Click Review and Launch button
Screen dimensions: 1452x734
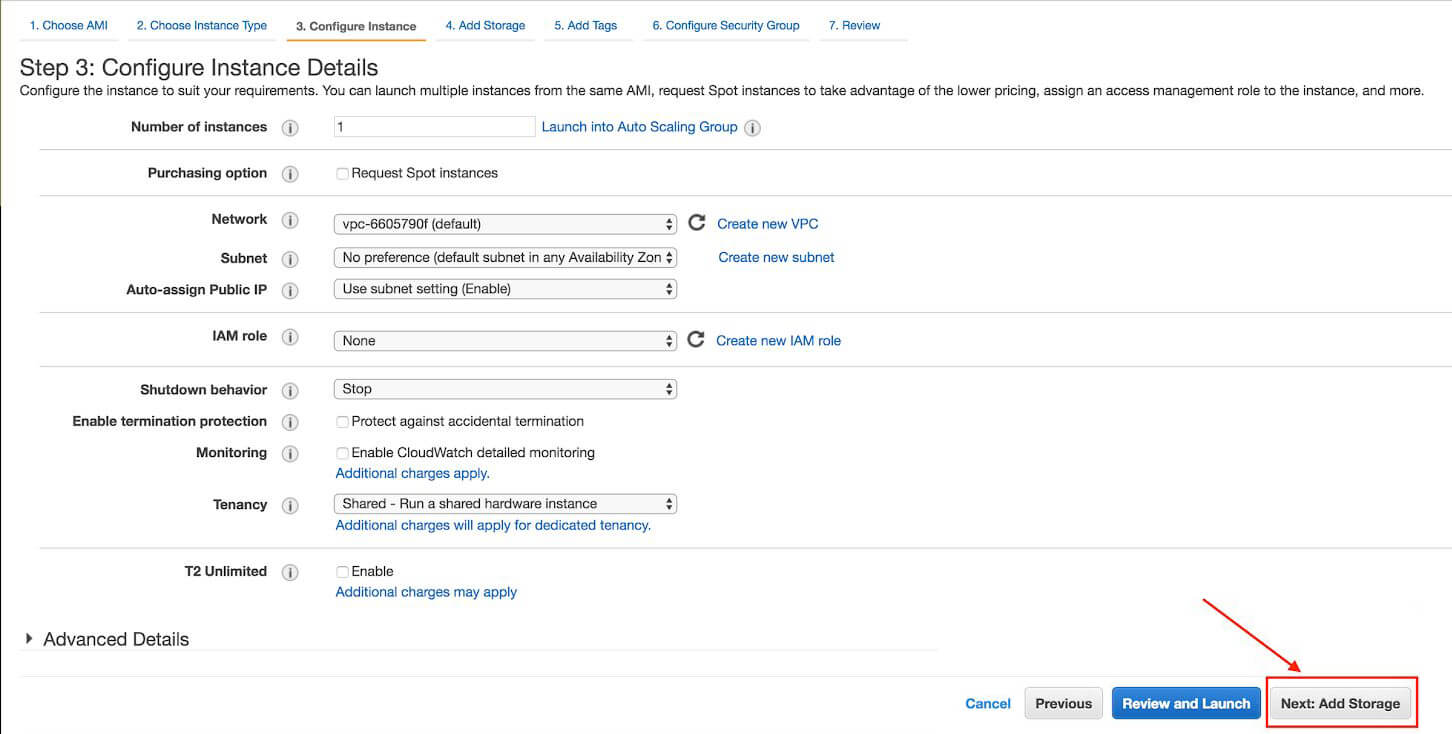click(1186, 703)
